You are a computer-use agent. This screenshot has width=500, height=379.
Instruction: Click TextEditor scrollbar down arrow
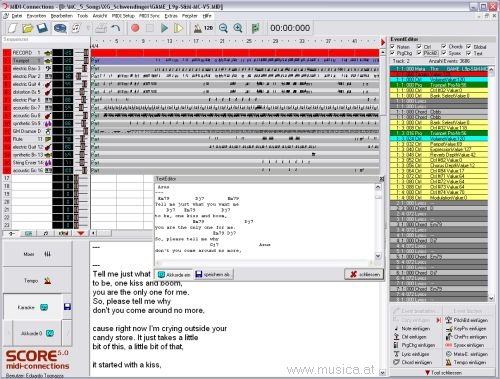378,256
